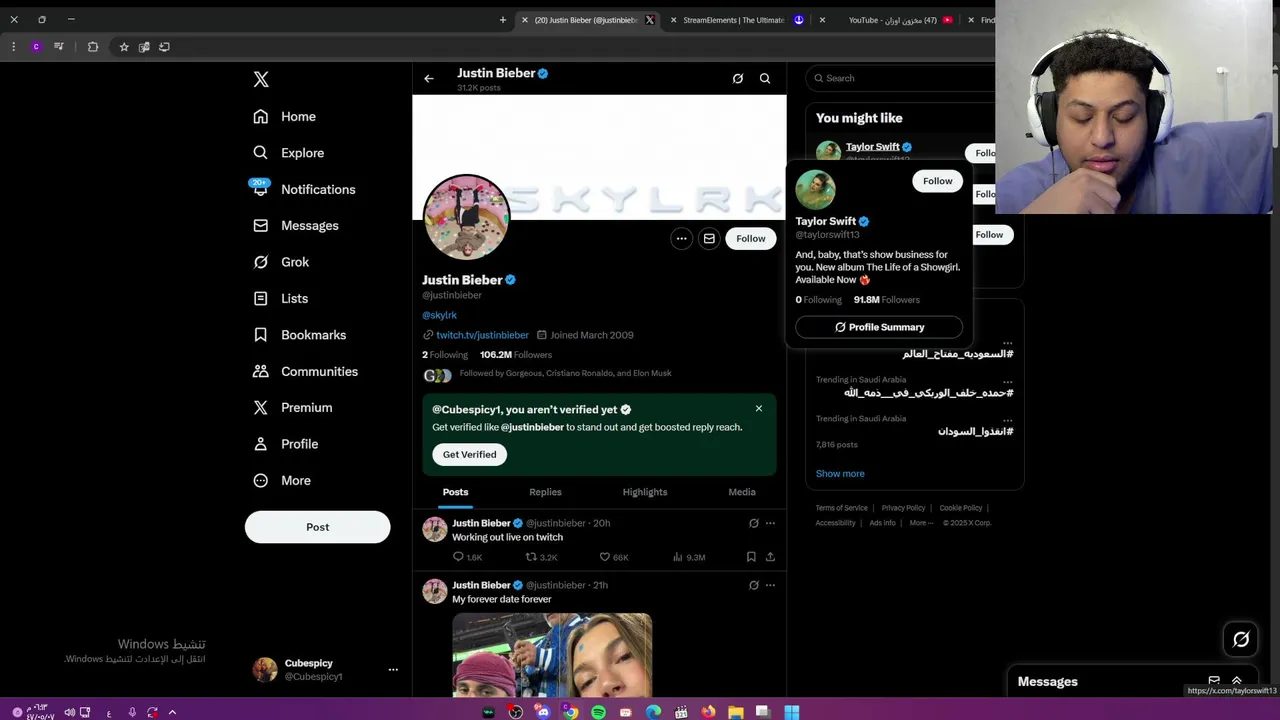Switch to the Replies tab
The width and height of the screenshot is (1280, 720).
click(545, 492)
